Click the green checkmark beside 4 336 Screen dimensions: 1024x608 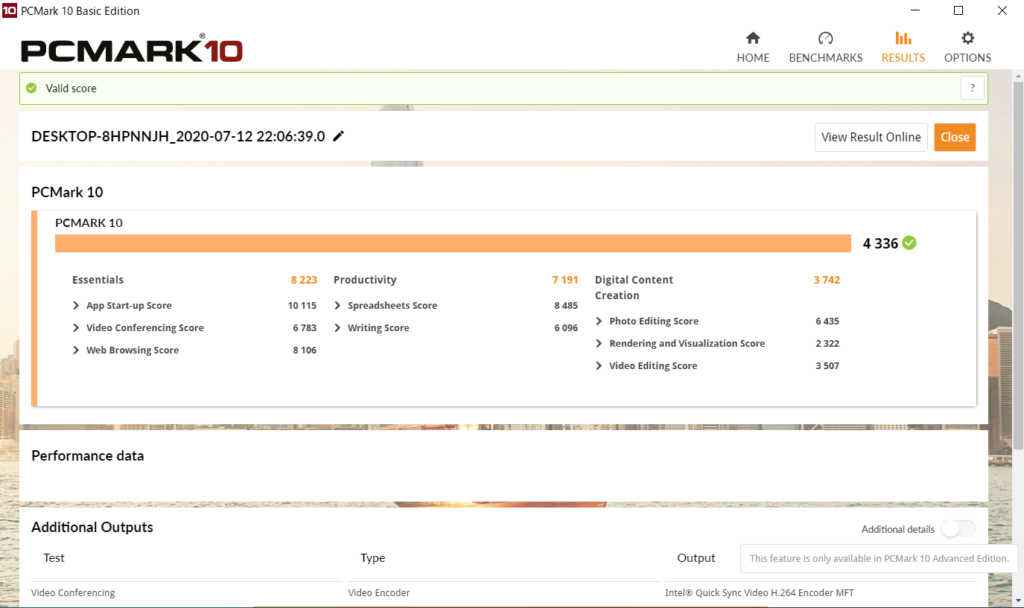tap(909, 243)
